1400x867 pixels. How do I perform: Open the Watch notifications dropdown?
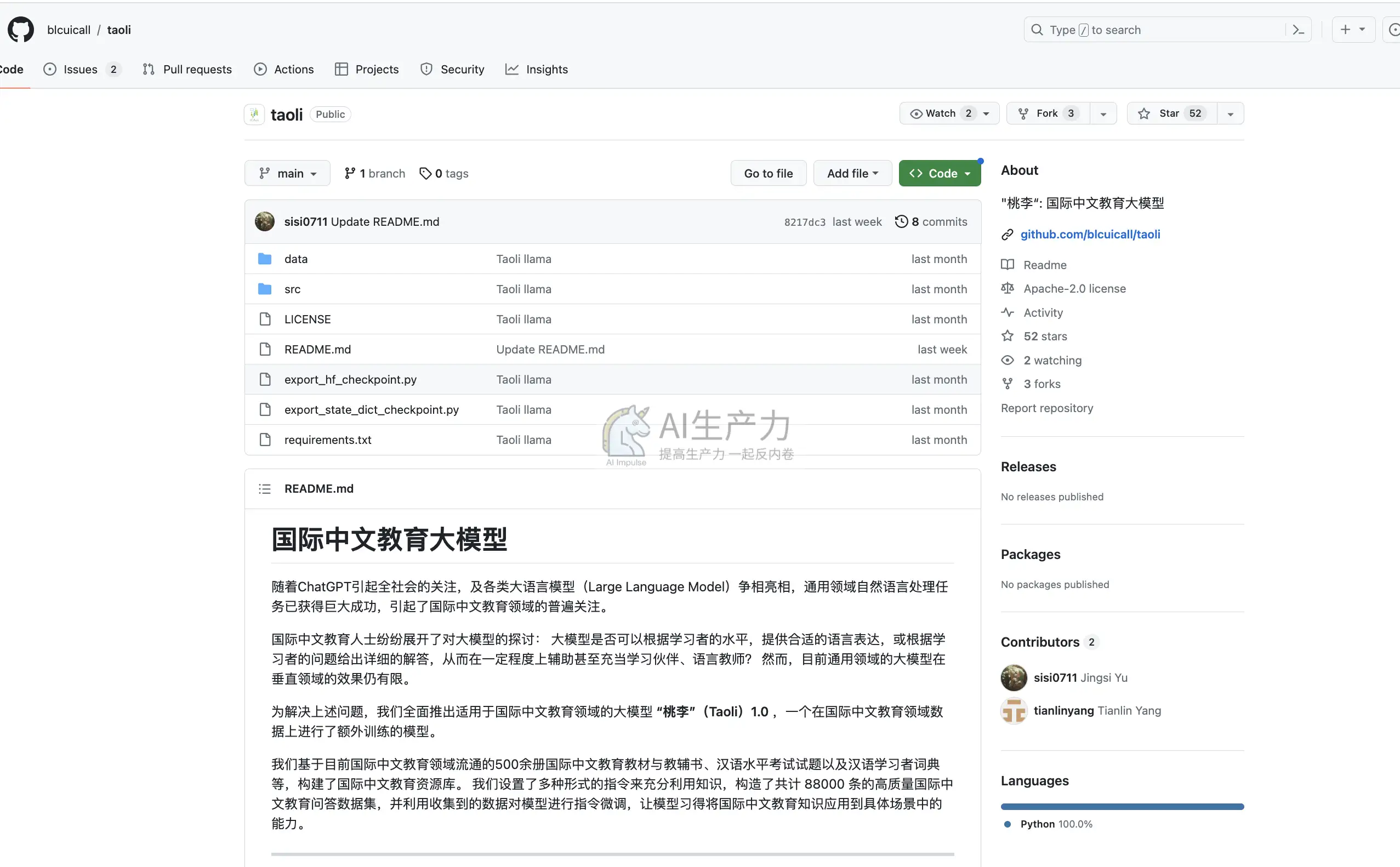tap(949, 113)
